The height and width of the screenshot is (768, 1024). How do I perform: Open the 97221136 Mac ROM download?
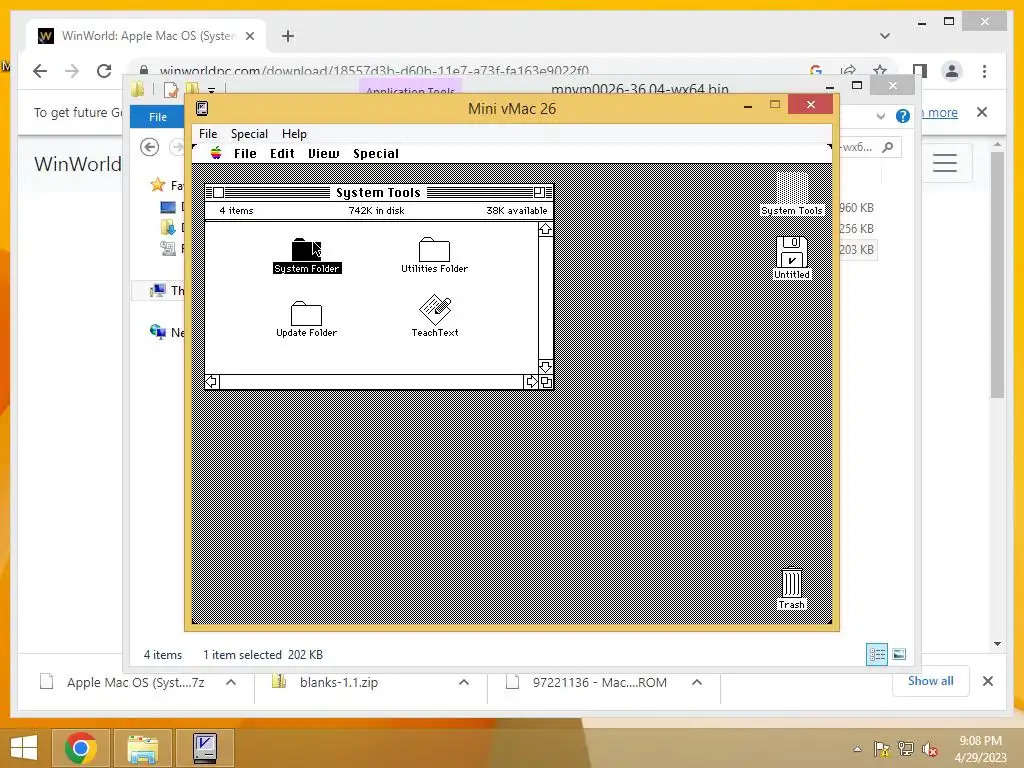[x=599, y=682]
